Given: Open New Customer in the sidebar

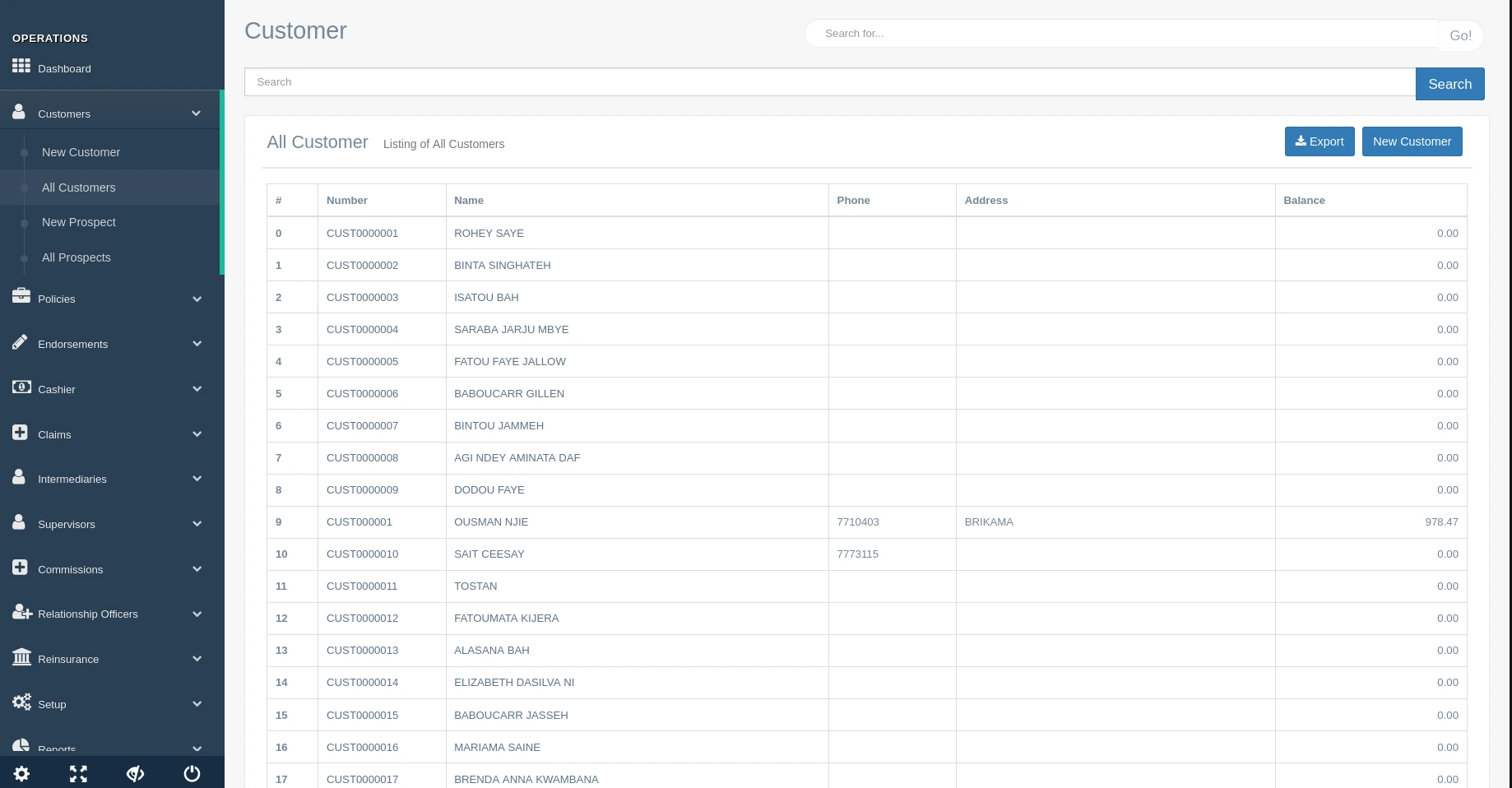Looking at the screenshot, I should click(x=81, y=152).
